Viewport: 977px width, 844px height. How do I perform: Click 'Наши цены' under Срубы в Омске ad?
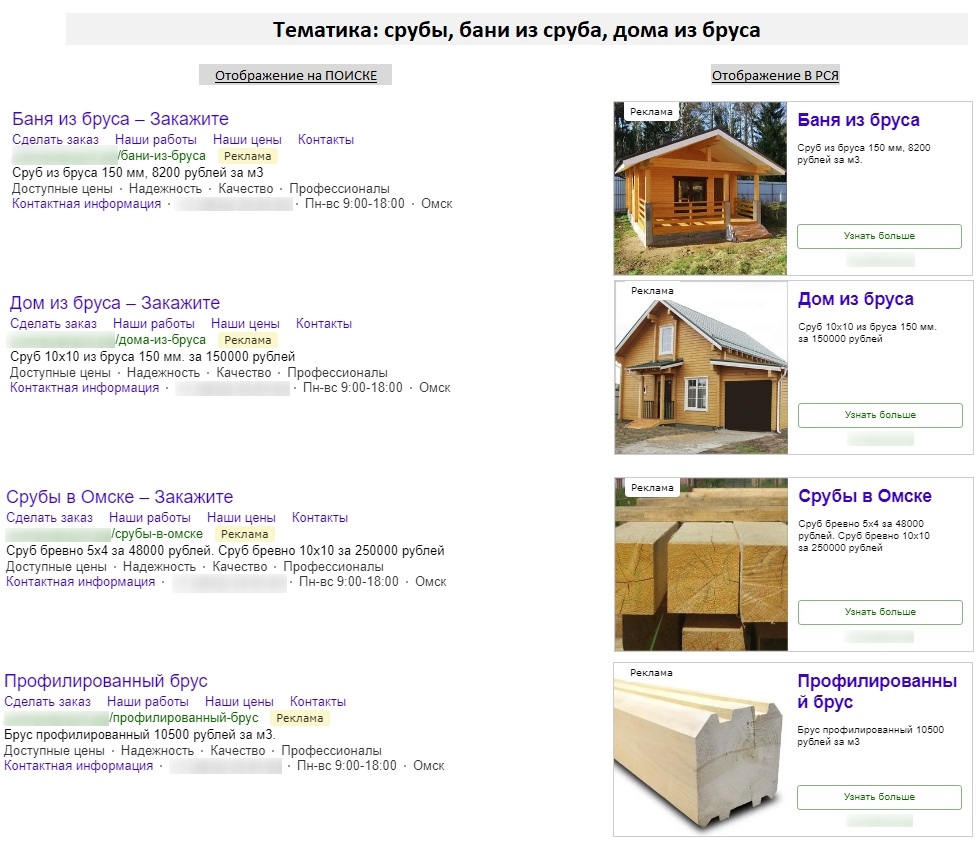coord(241,518)
